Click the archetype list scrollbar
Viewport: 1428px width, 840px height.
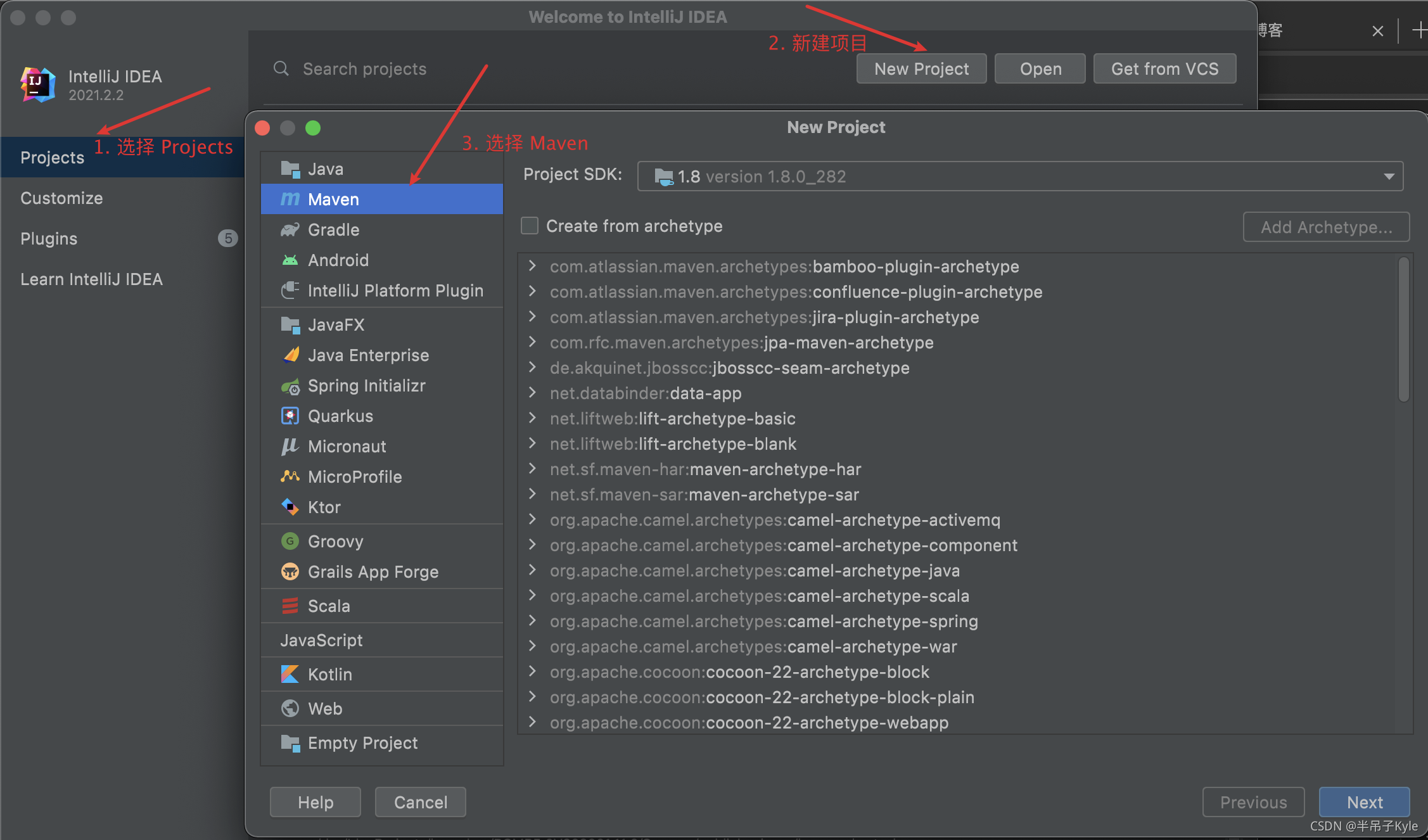pyautogui.click(x=1404, y=329)
